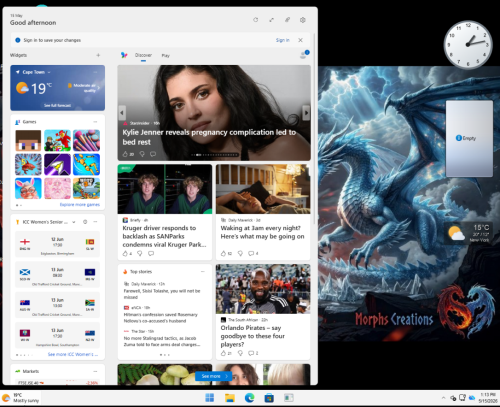Add a widget with plus icon
Viewport: 500px width, 407px height.
click(98, 55)
